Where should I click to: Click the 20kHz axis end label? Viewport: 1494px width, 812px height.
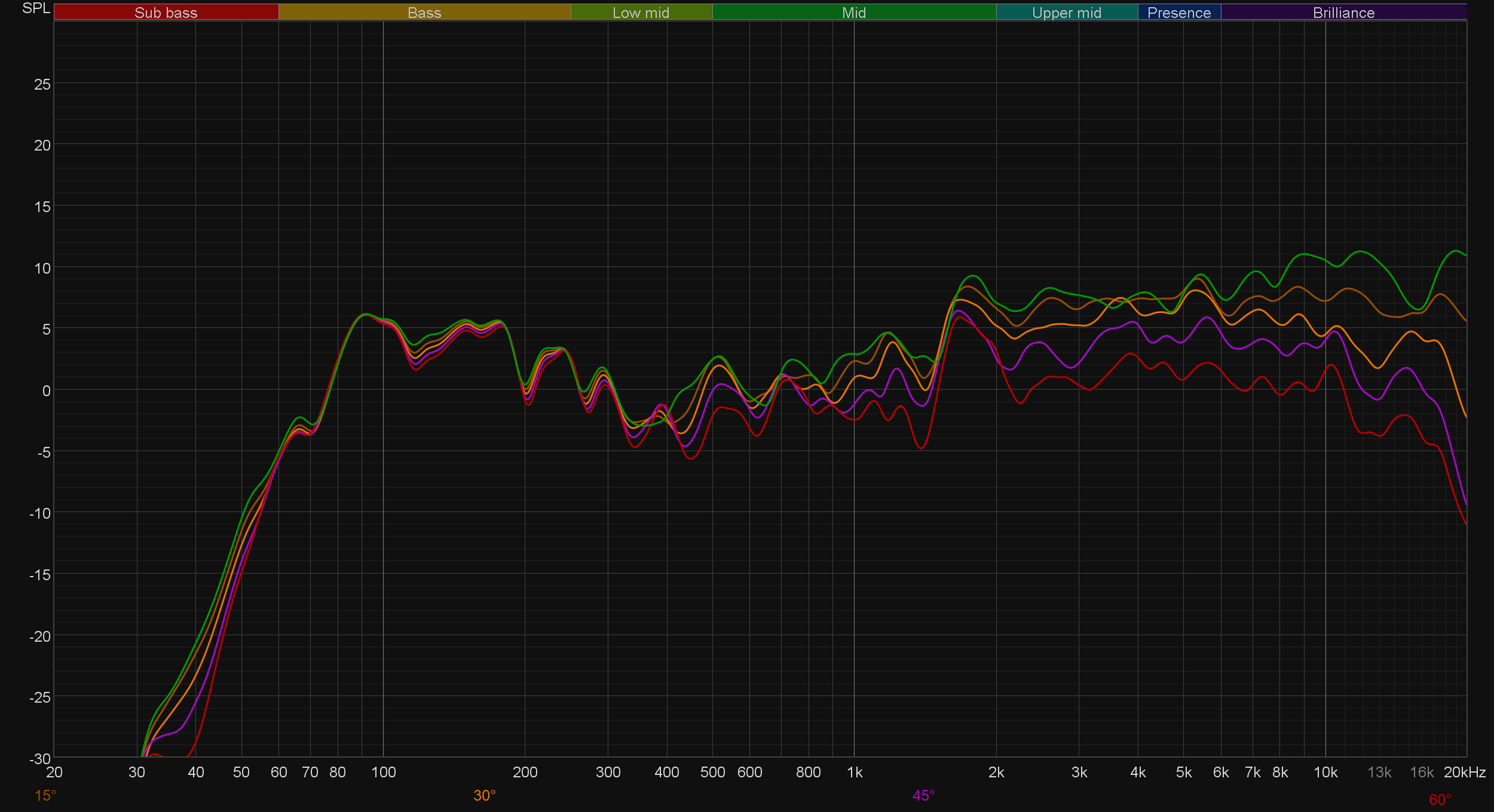coord(1464,773)
